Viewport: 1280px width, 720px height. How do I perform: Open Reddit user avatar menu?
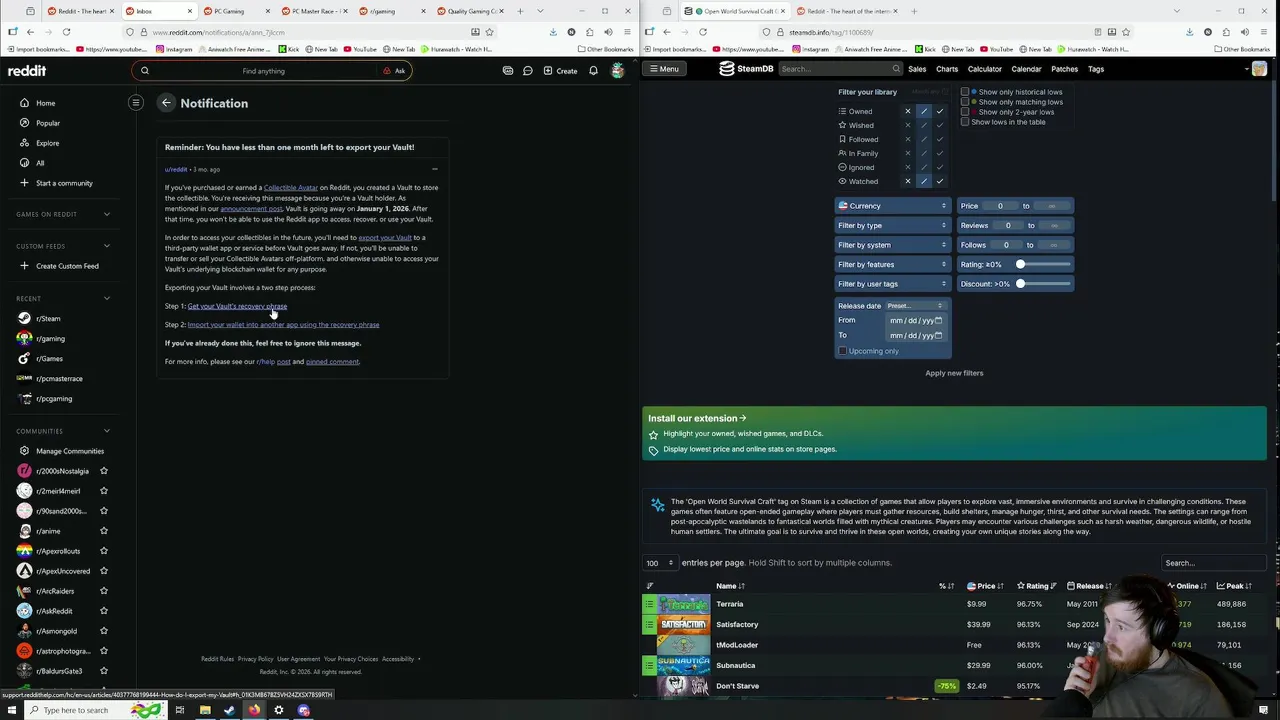pyautogui.click(x=617, y=71)
